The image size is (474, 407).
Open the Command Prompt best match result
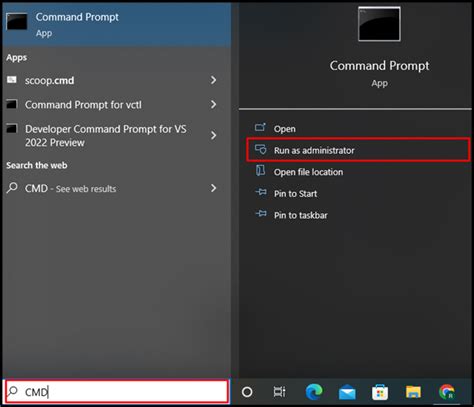(117, 25)
